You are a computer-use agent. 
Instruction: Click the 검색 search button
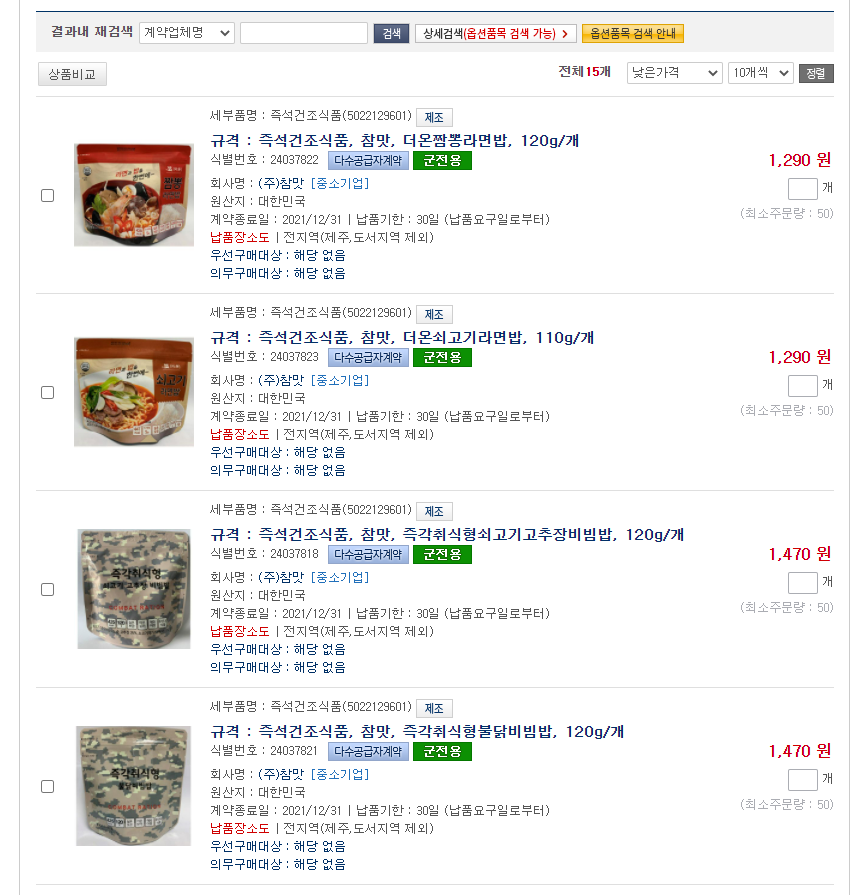(x=392, y=34)
